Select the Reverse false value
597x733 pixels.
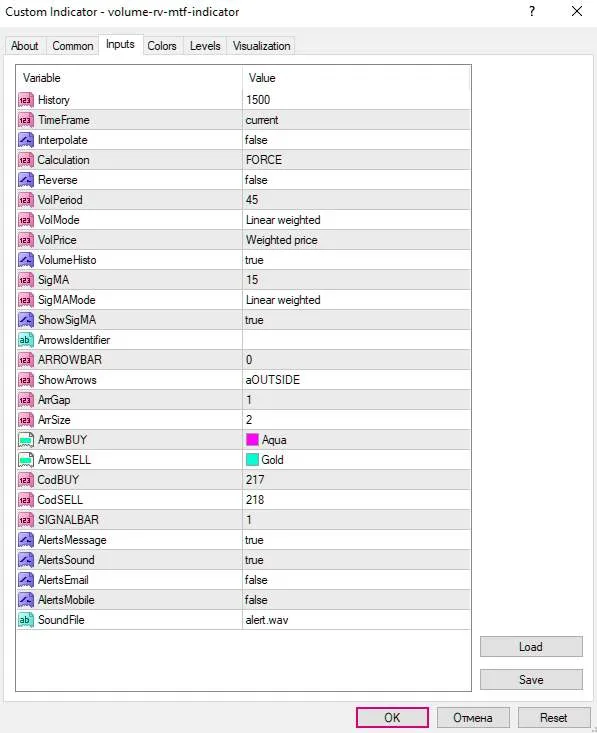(356, 180)
